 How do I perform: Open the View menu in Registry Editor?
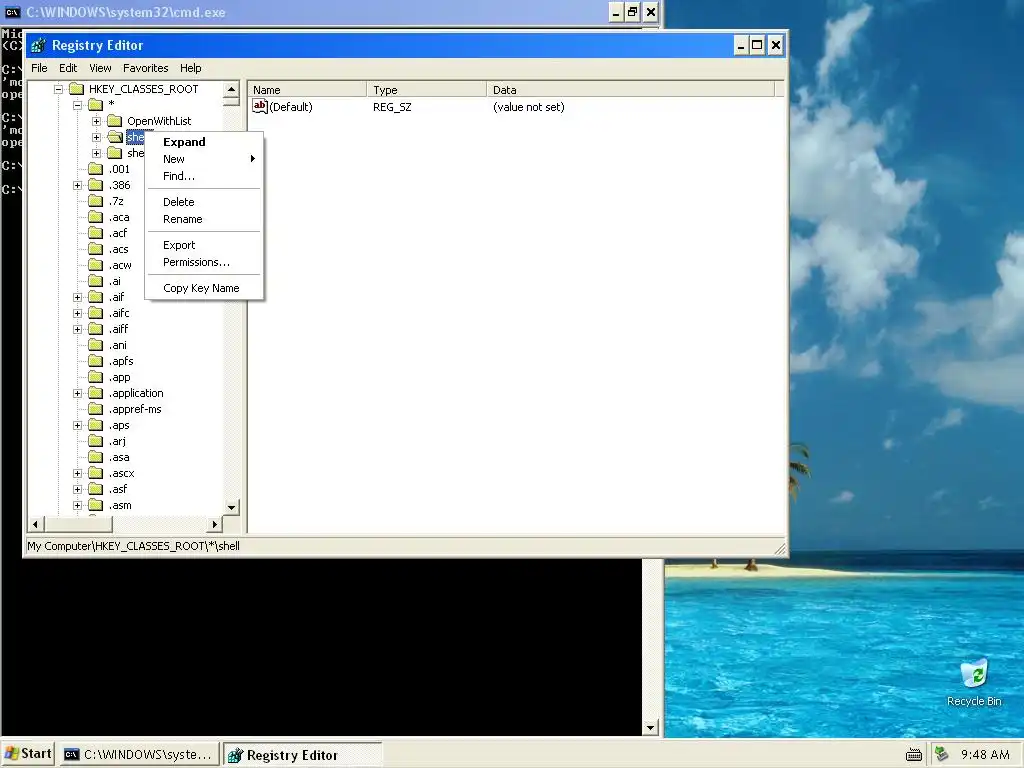(x=100, y=68)
